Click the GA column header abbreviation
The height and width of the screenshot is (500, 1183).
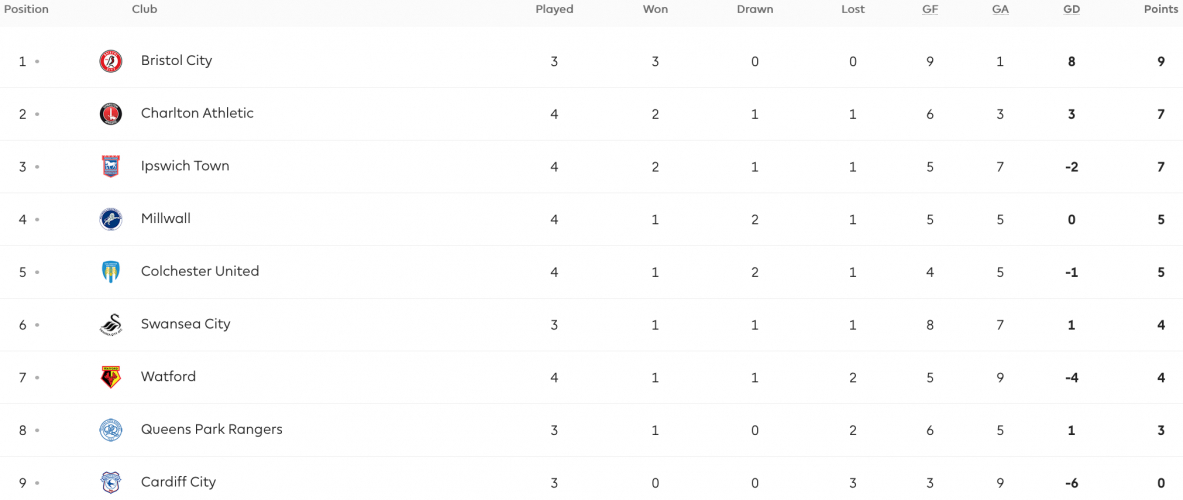point(1000,10)
